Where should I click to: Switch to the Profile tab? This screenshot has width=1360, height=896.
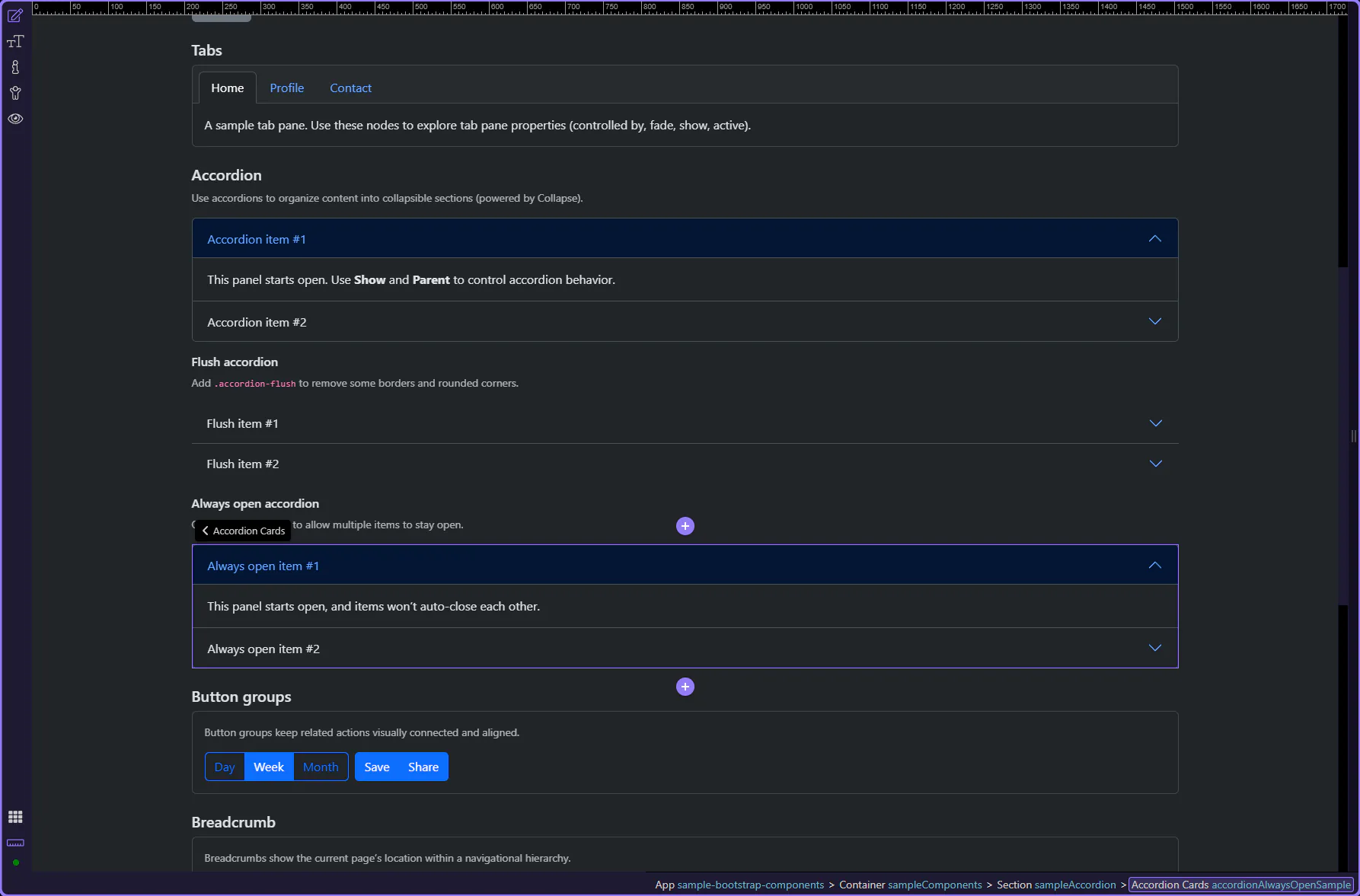click(286, 88)
